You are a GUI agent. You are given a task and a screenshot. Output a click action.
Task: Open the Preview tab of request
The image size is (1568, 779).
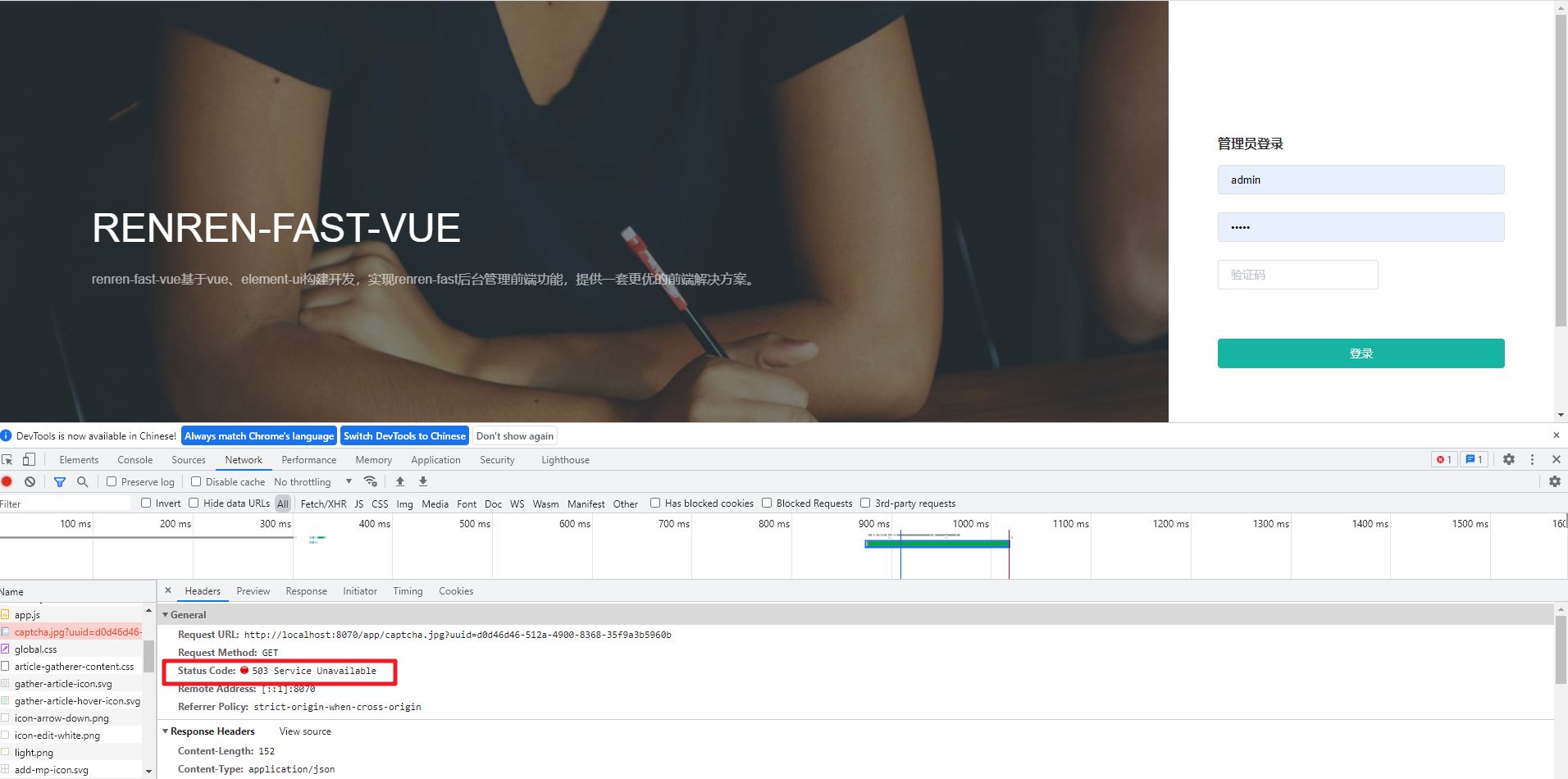(x=253, y=591)
